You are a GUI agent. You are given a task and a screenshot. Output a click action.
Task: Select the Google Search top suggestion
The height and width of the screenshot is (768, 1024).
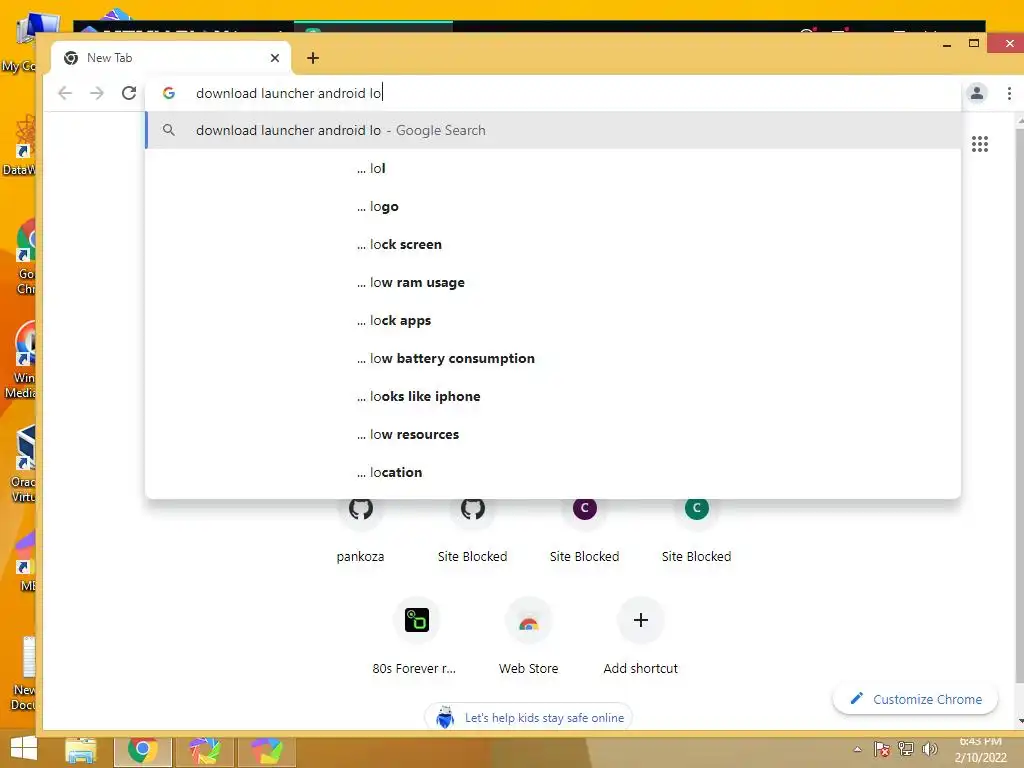(552, 130)
